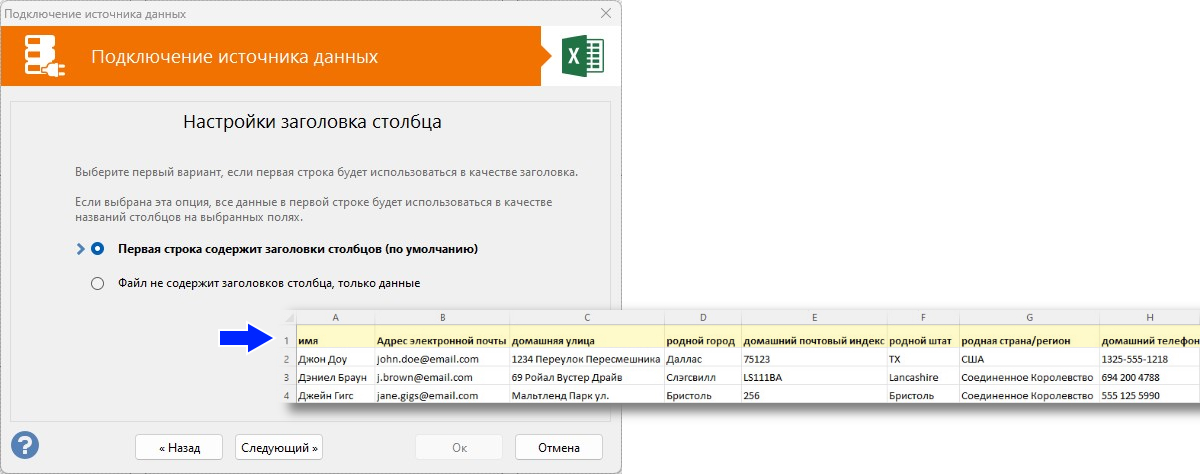The image size is (1200, 474).
Task: Click cell 'j.brown@email.com'
Action: [x=442, y=378]
